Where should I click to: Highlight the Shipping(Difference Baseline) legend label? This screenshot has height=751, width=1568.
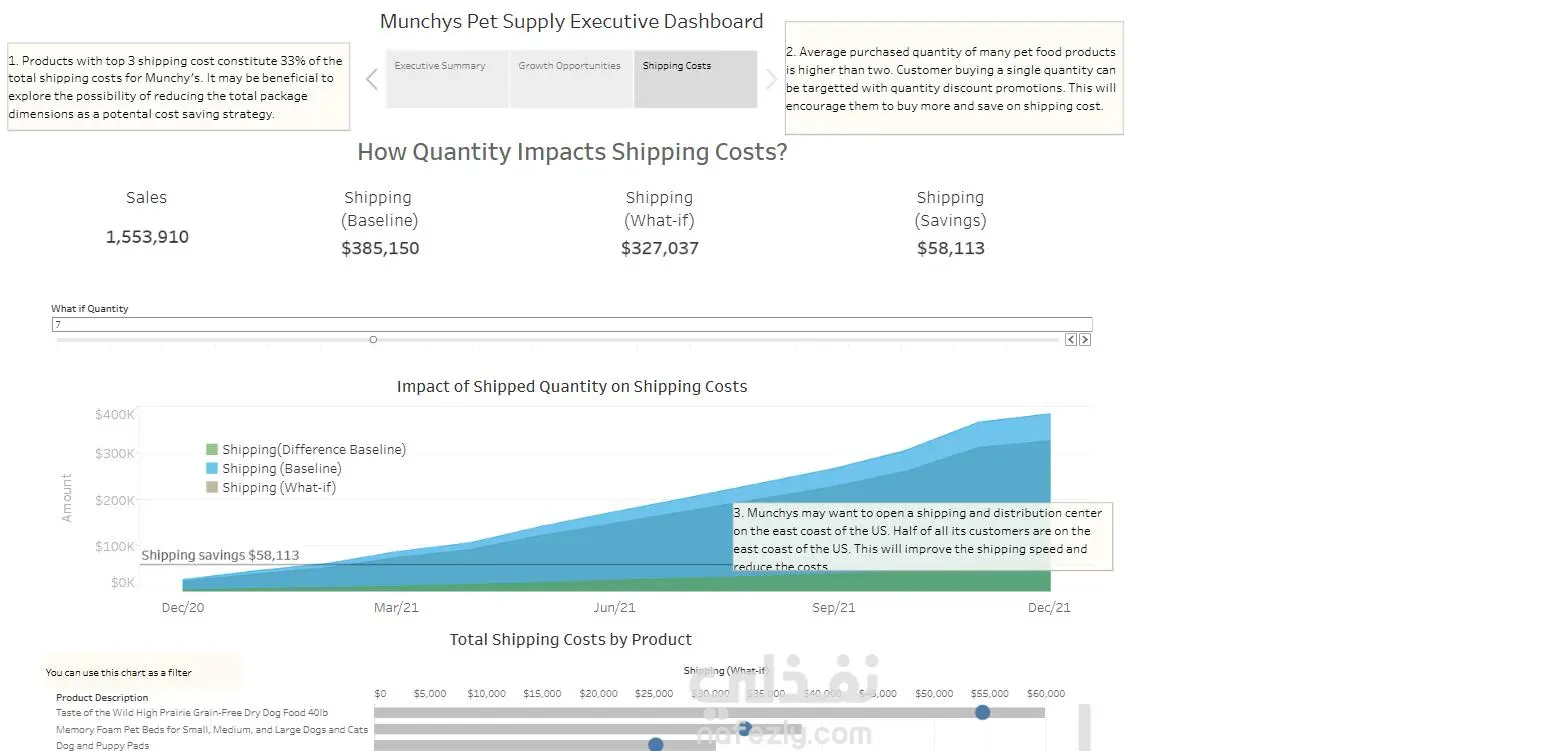[314, 450]
